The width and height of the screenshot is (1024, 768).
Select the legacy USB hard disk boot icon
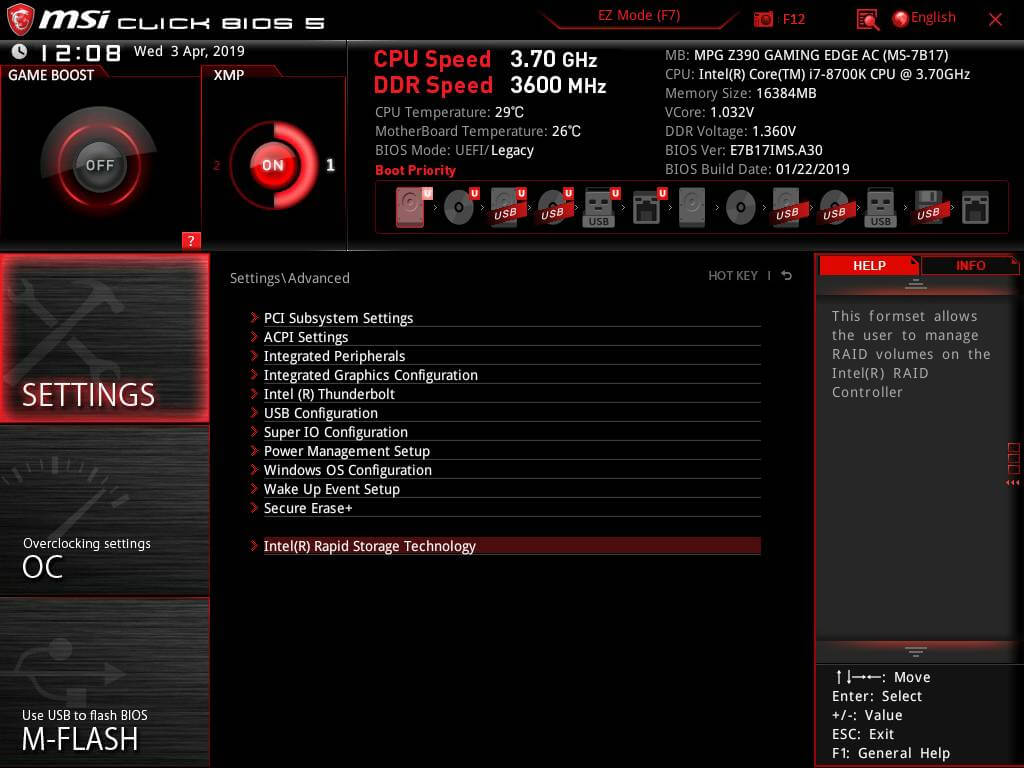coord(787,208)
